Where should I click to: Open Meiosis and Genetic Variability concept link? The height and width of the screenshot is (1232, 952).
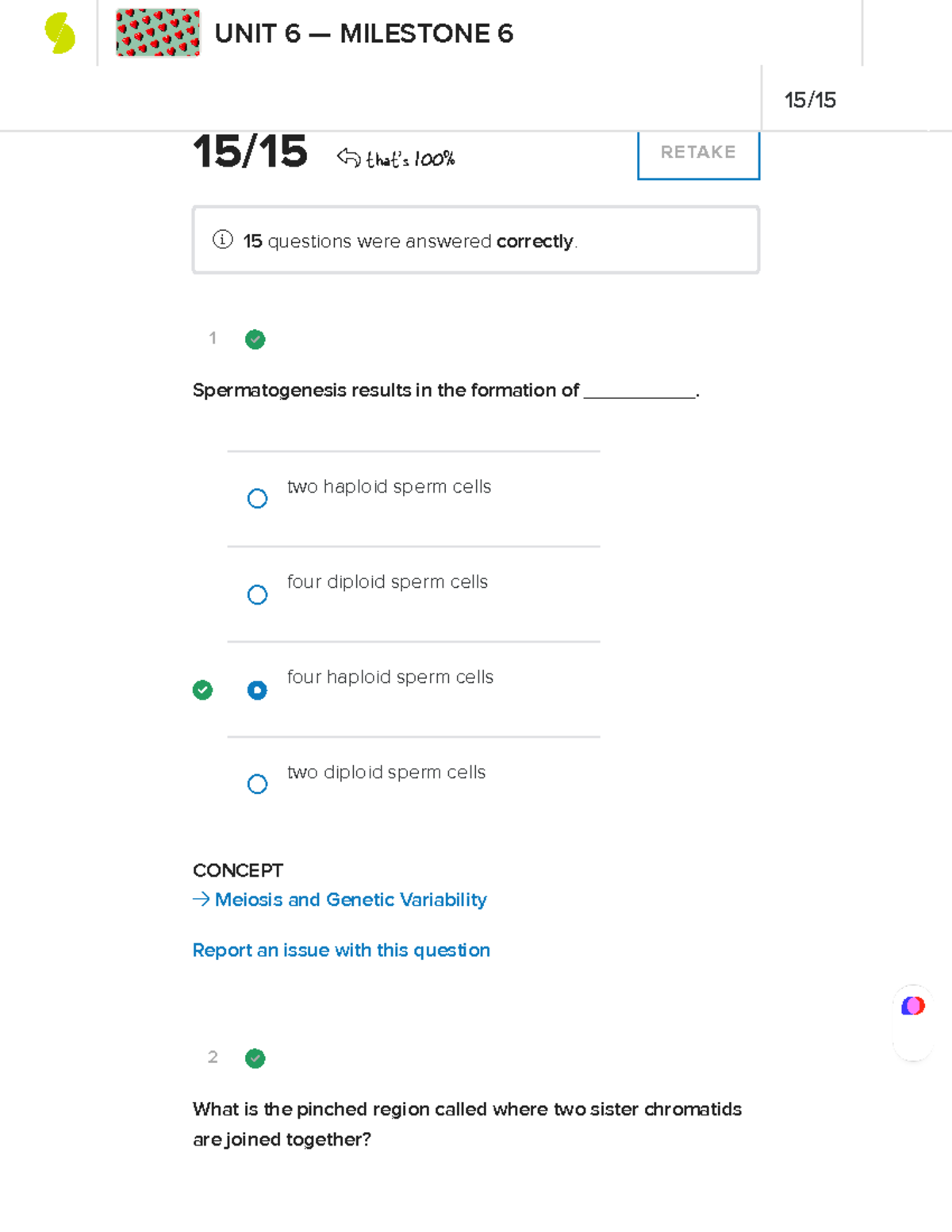351,900
